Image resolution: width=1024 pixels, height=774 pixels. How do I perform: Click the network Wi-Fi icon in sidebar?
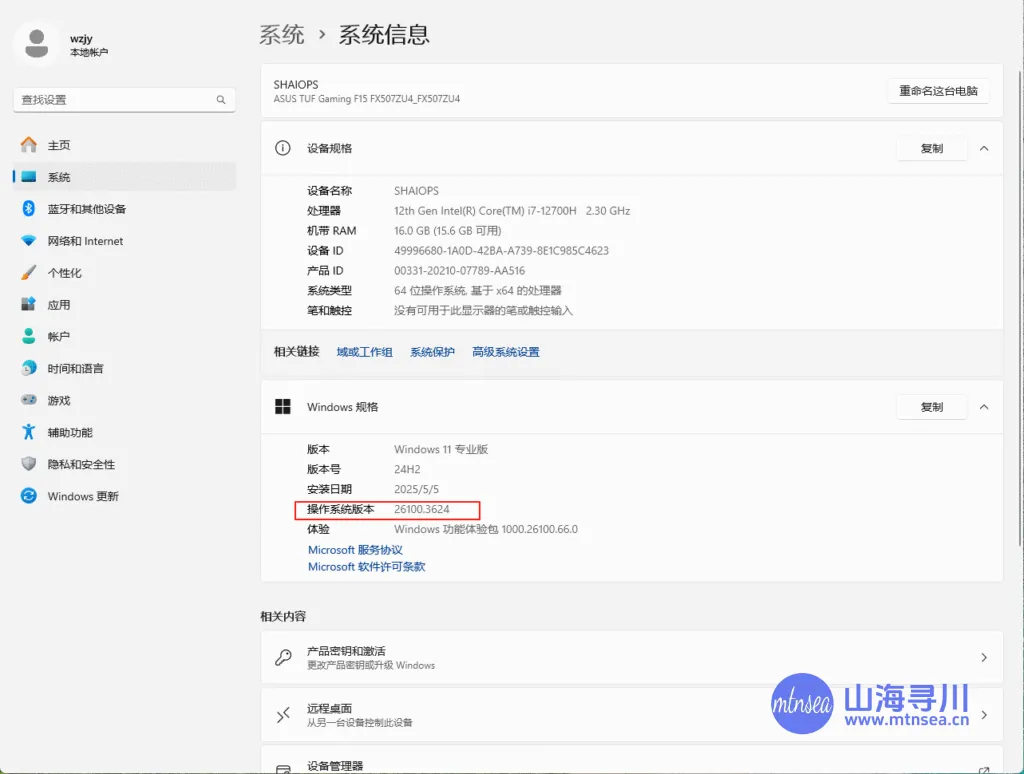point(28,241)
